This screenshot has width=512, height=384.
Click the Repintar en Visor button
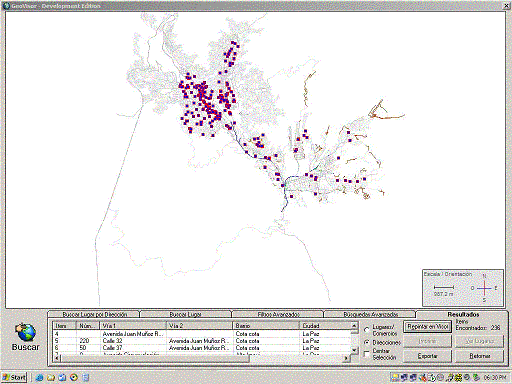coord(428,327)
